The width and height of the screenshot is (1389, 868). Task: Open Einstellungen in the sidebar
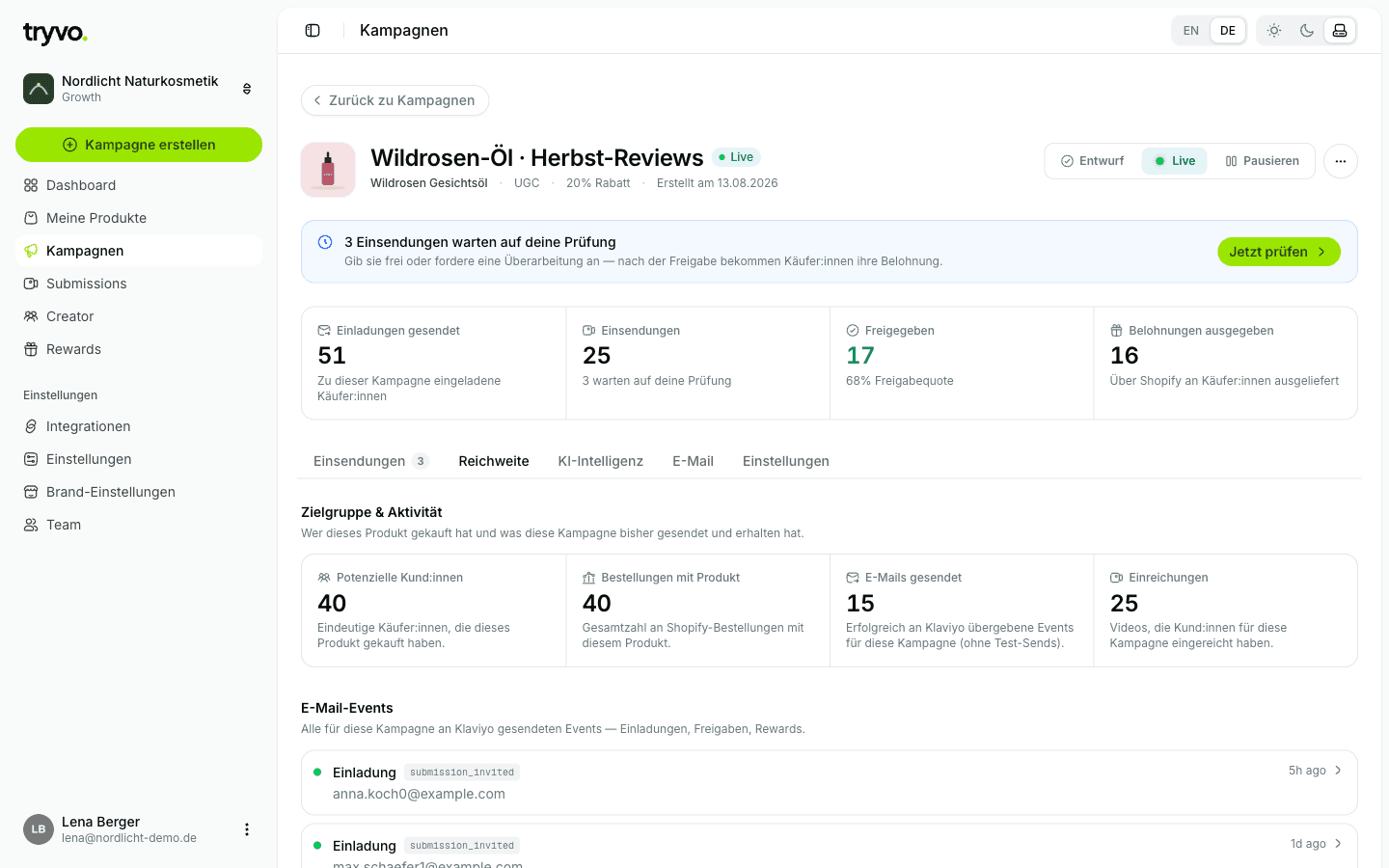(139, 459)
